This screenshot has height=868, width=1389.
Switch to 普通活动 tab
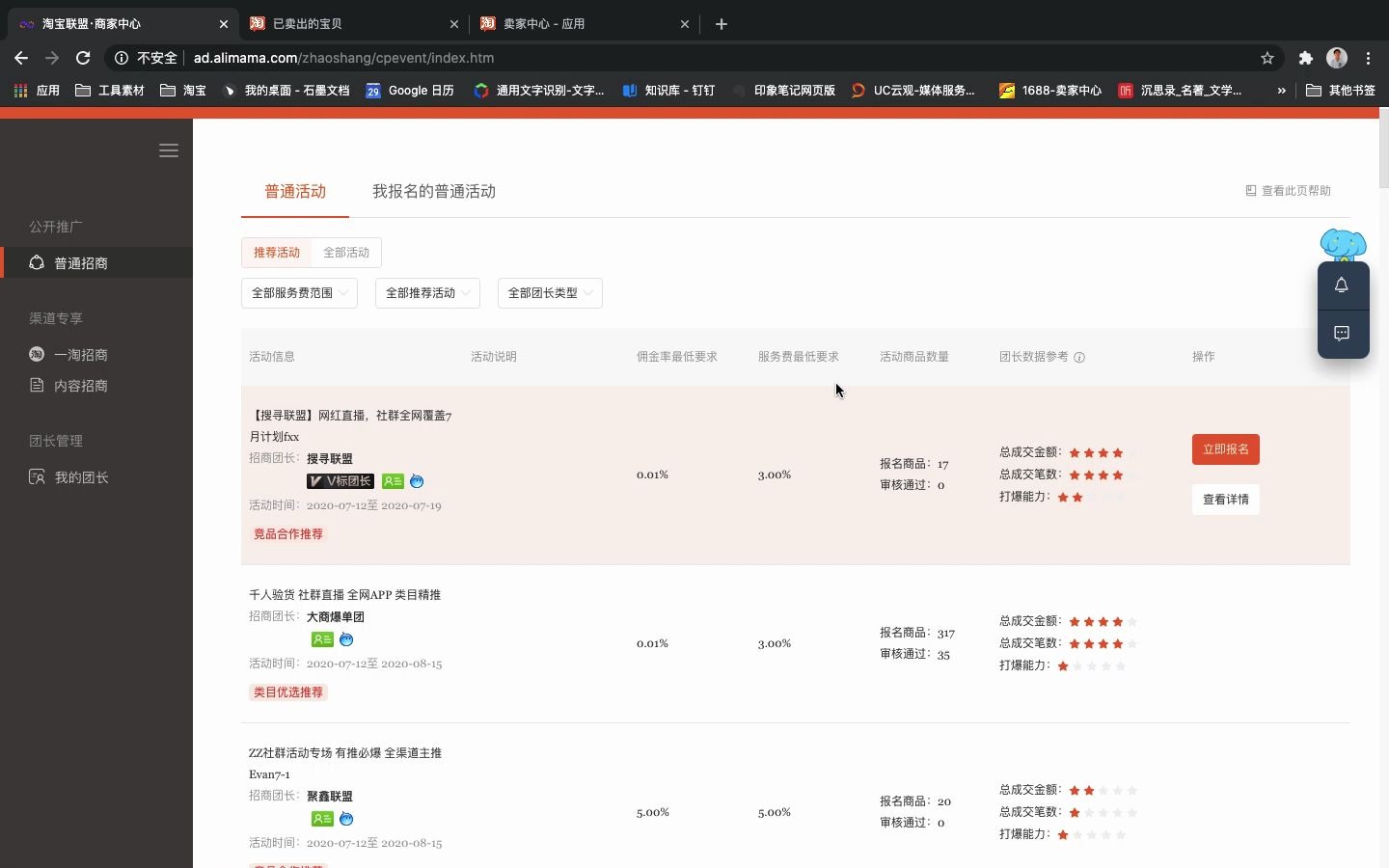[x=295, y=192]
